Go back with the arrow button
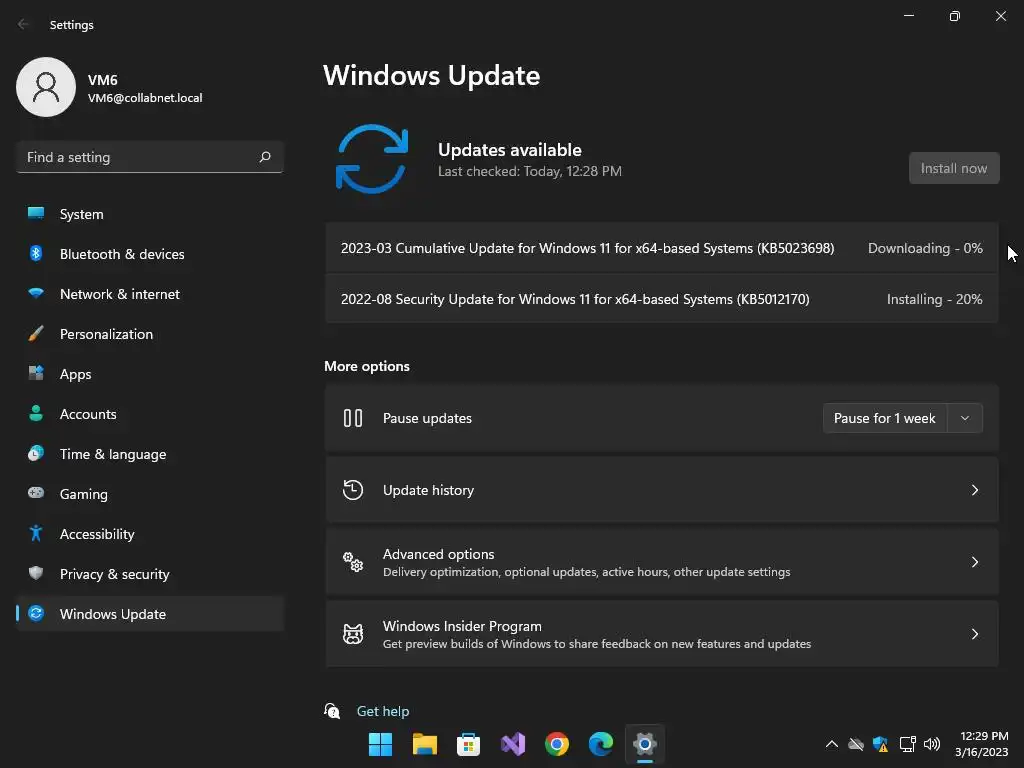Viewport: 1024px width, 768px height. tap(23, 24)
